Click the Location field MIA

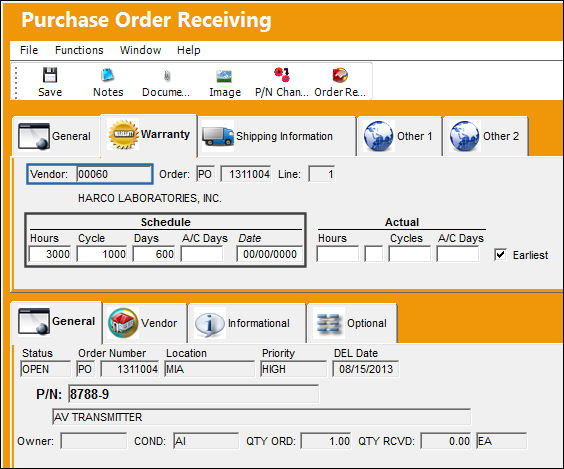(x=209, y=369)
